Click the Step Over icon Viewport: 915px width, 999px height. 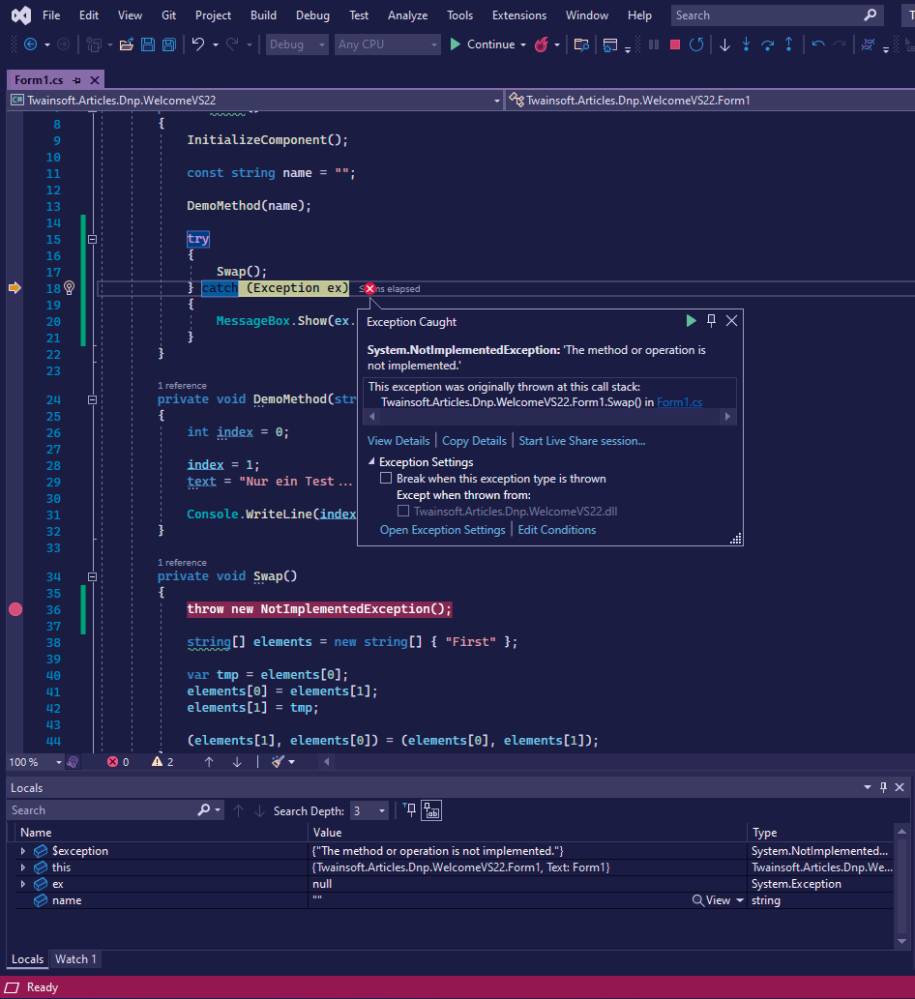point(768,45)
